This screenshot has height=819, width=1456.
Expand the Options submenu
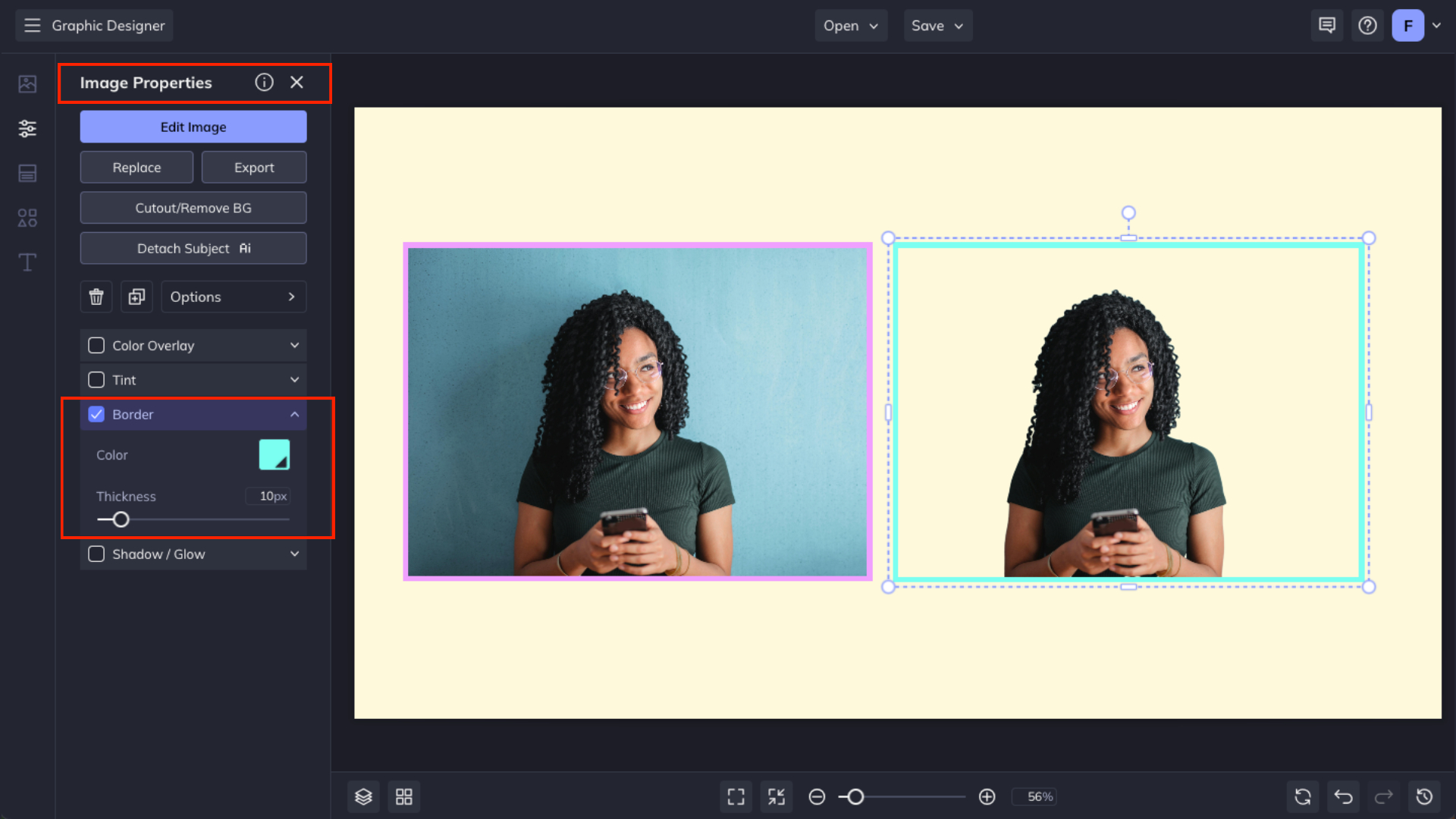pos(234,297)
